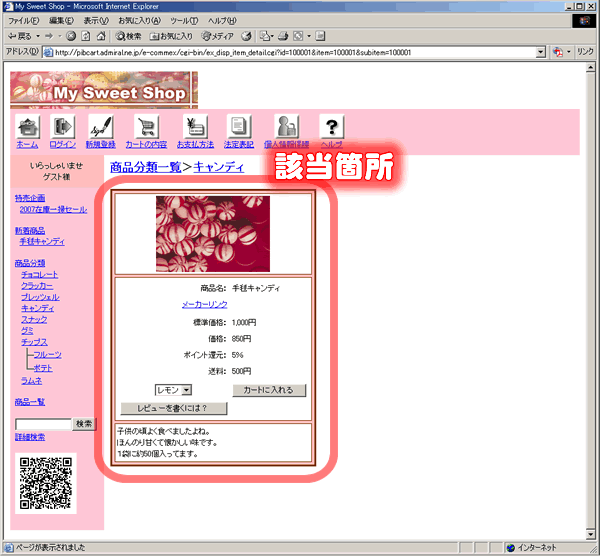Viewport: 600px width, 556px height.
Task: Open the チョコレート category link
Action: tap(40, 274)
